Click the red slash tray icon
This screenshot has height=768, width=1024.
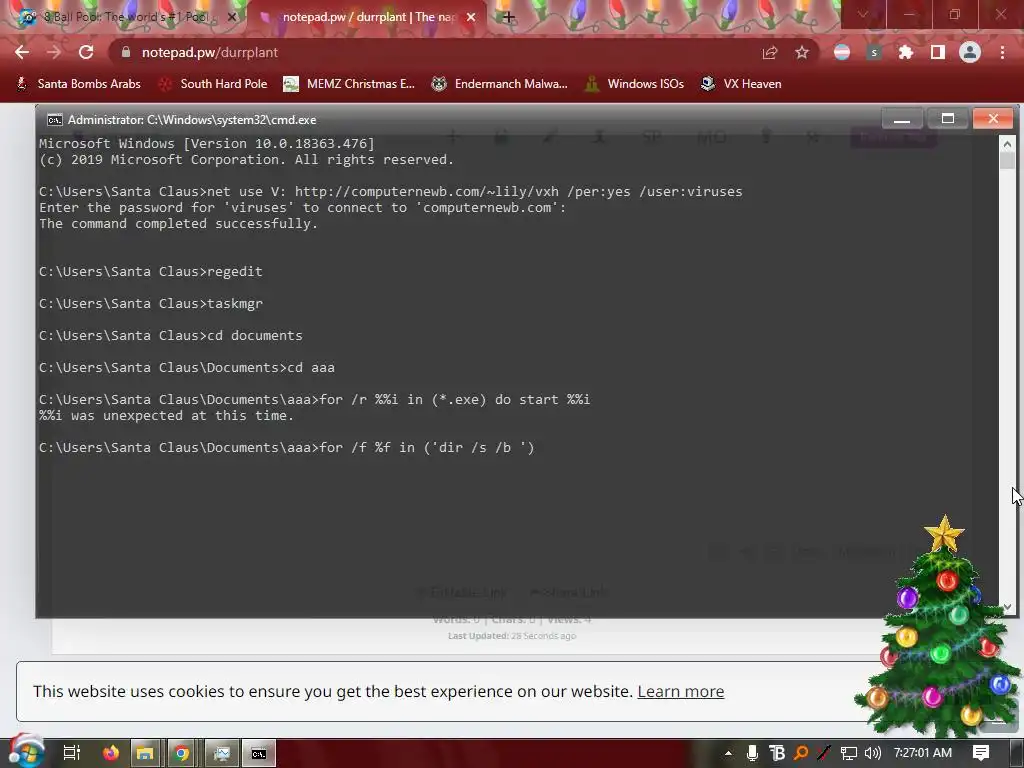(x=824, y=753)
